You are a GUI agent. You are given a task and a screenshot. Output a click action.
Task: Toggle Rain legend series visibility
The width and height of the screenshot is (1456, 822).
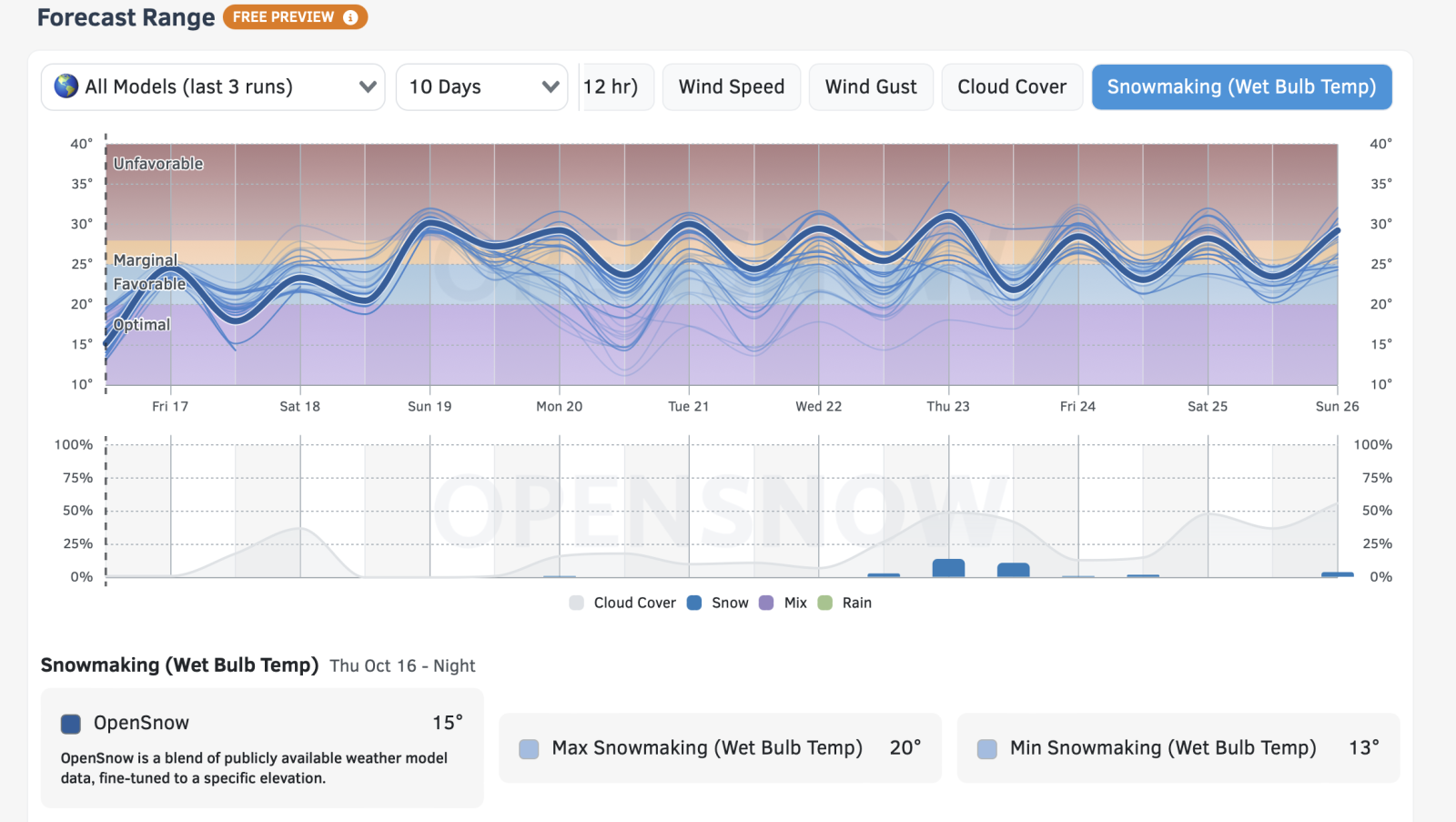coord(845,603)
